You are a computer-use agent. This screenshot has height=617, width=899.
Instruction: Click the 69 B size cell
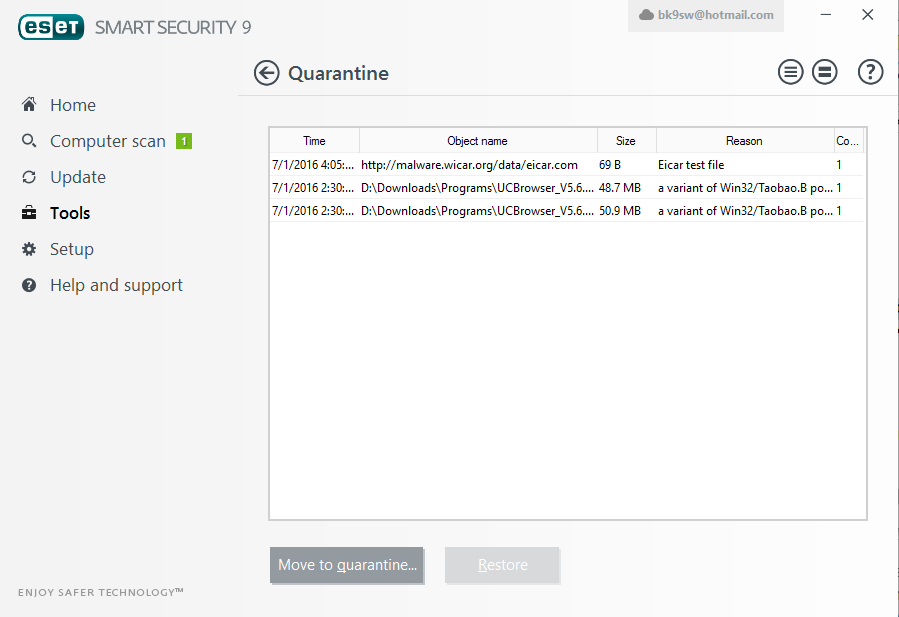tap(610, 165)
